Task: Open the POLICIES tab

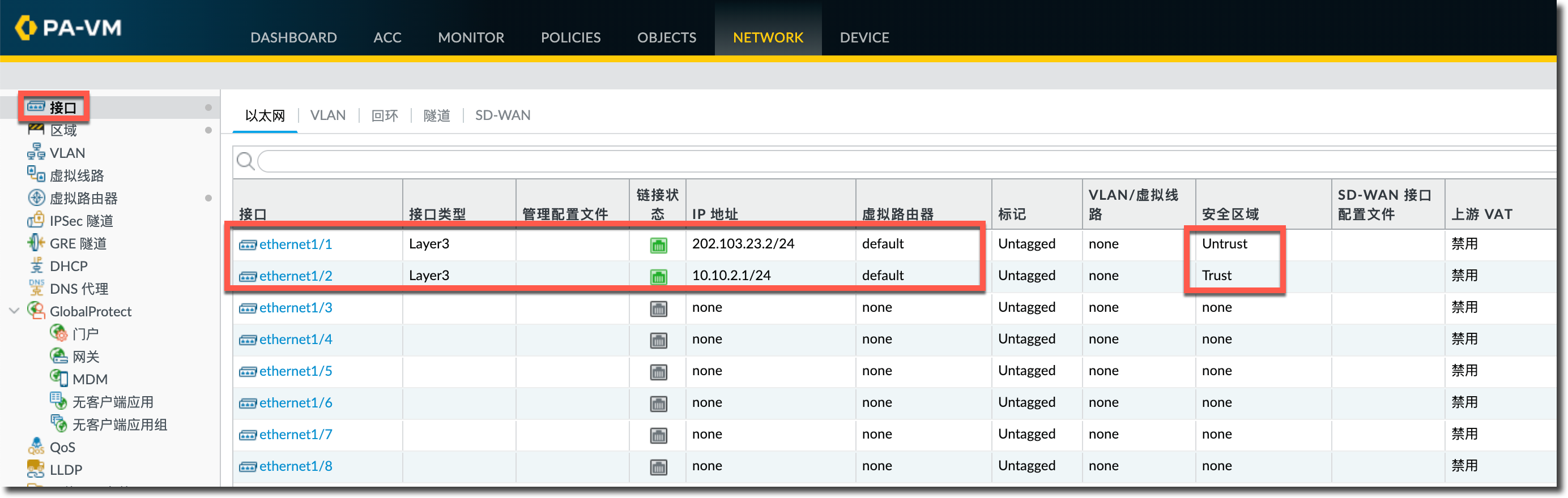Action: click(x=570, y=38)
